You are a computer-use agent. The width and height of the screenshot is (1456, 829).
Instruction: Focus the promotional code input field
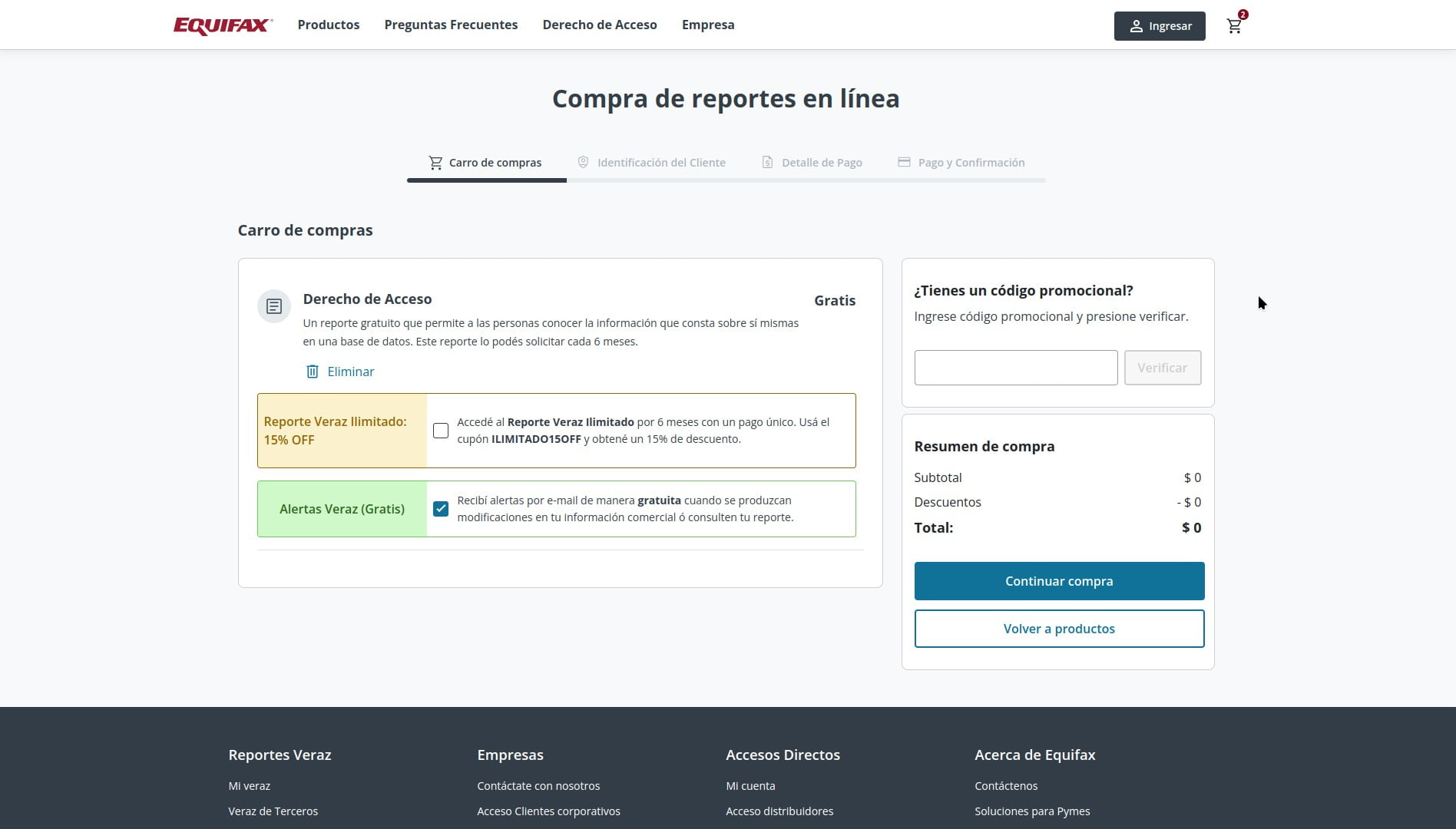coord(1016,368)
